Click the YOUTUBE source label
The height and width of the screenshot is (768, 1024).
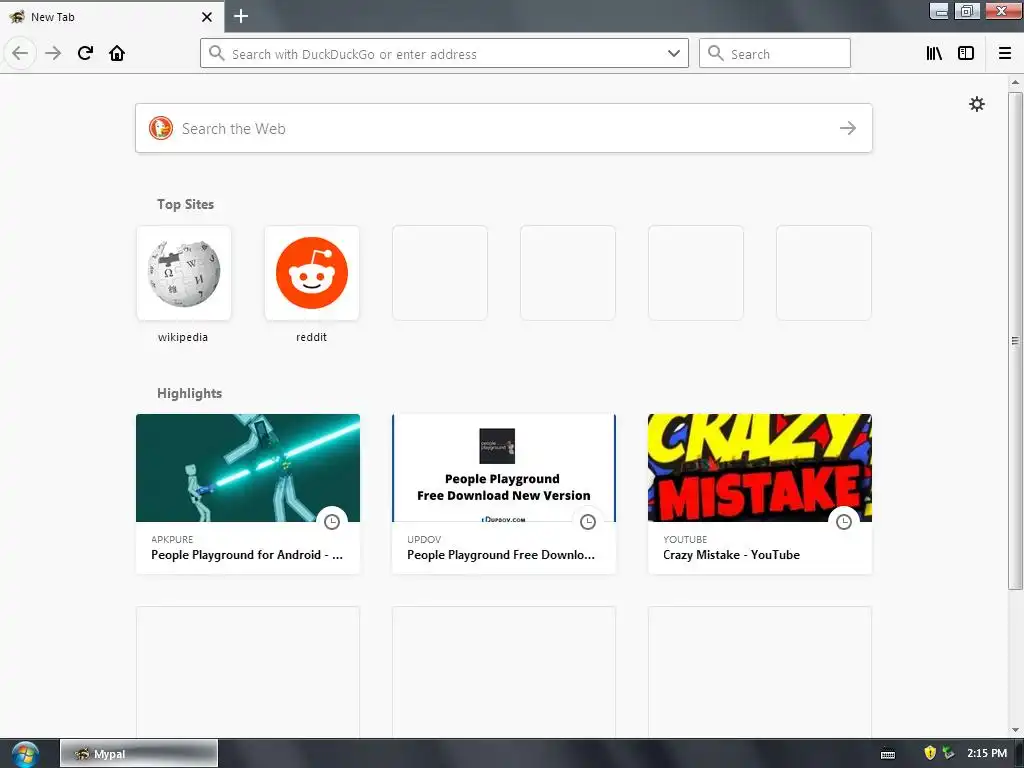click(685, 539)
